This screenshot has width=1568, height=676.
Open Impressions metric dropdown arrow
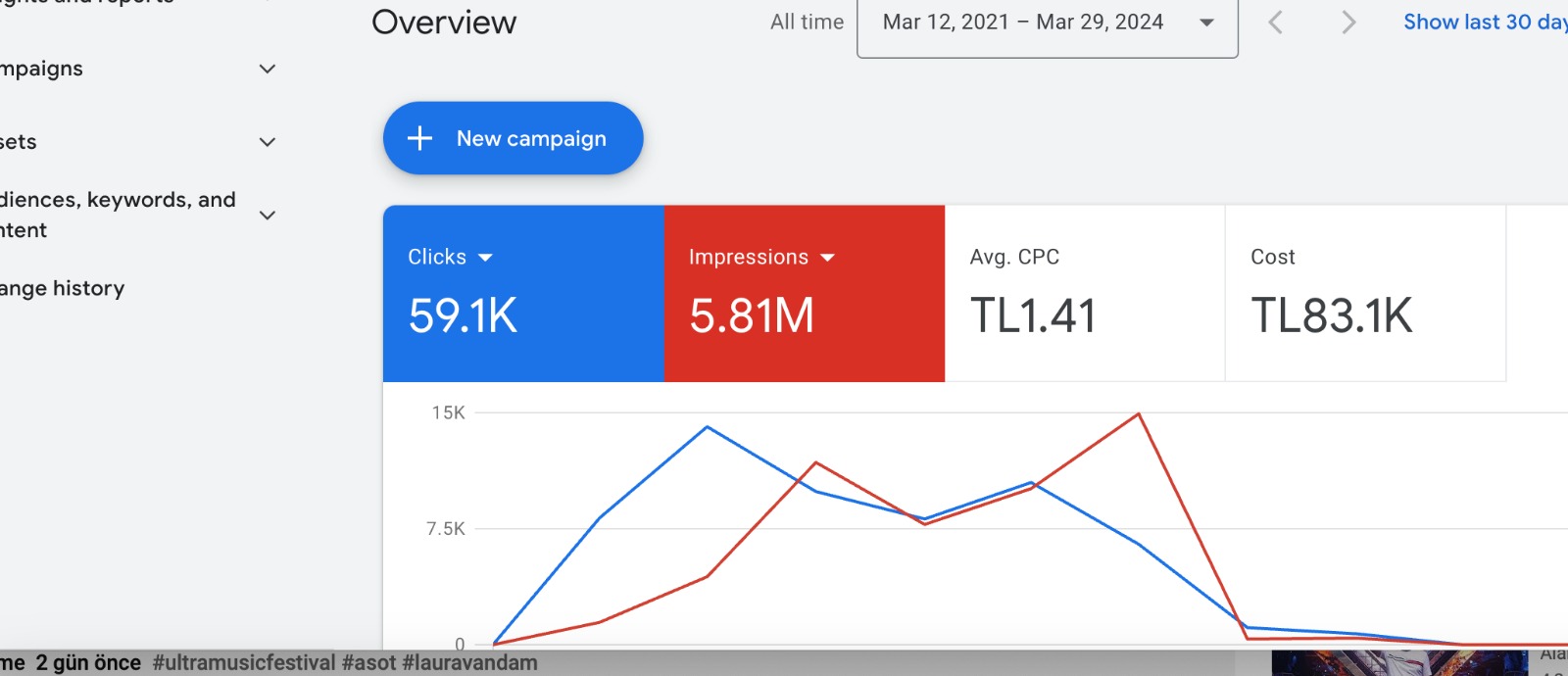(827, 258)
